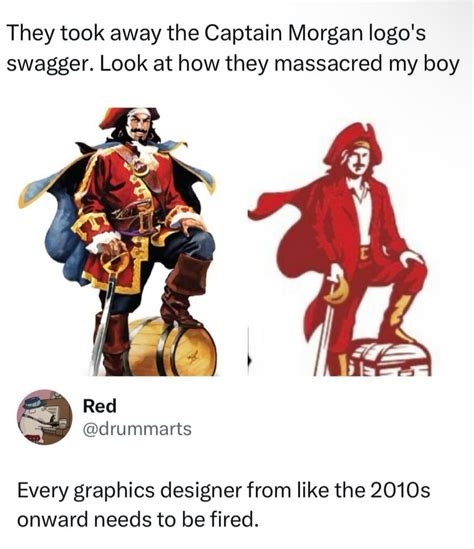Viewport: 474px width, 549px height.
Task: Click the treasure chest under new captain's boot
Action: tap(391, 359)
